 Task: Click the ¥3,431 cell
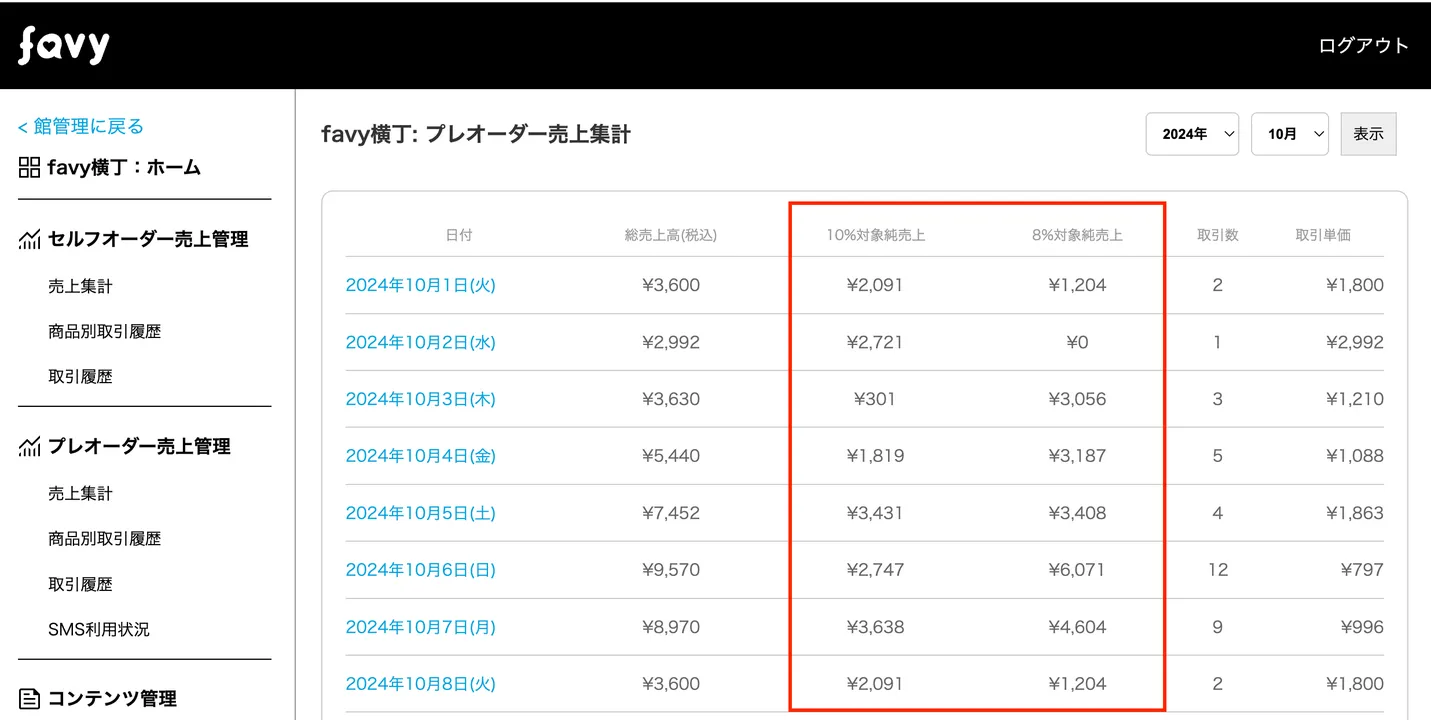coord(875,513)
